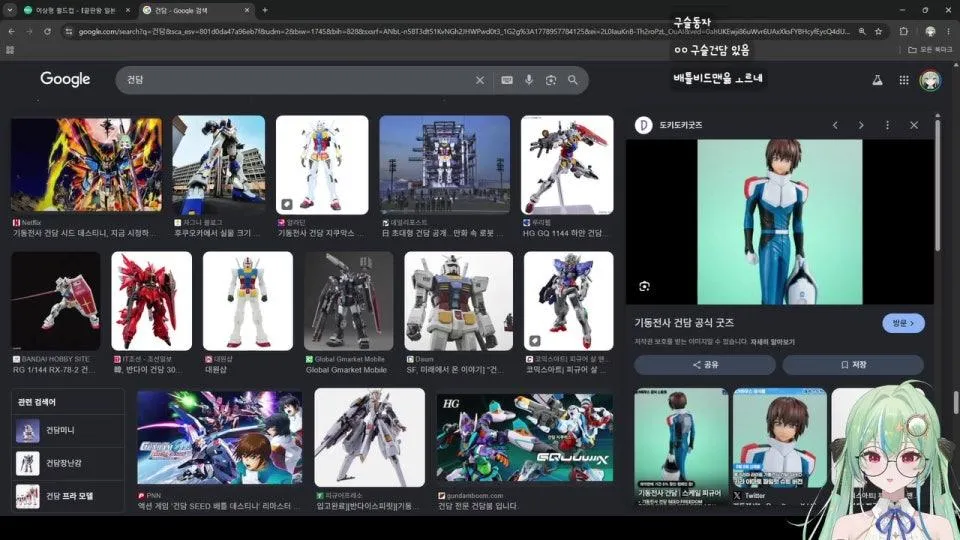This screenshot has height=540, width=960.
Task: Open the Google account avatar
Action: pyautogui.click(x=930, y=80)
